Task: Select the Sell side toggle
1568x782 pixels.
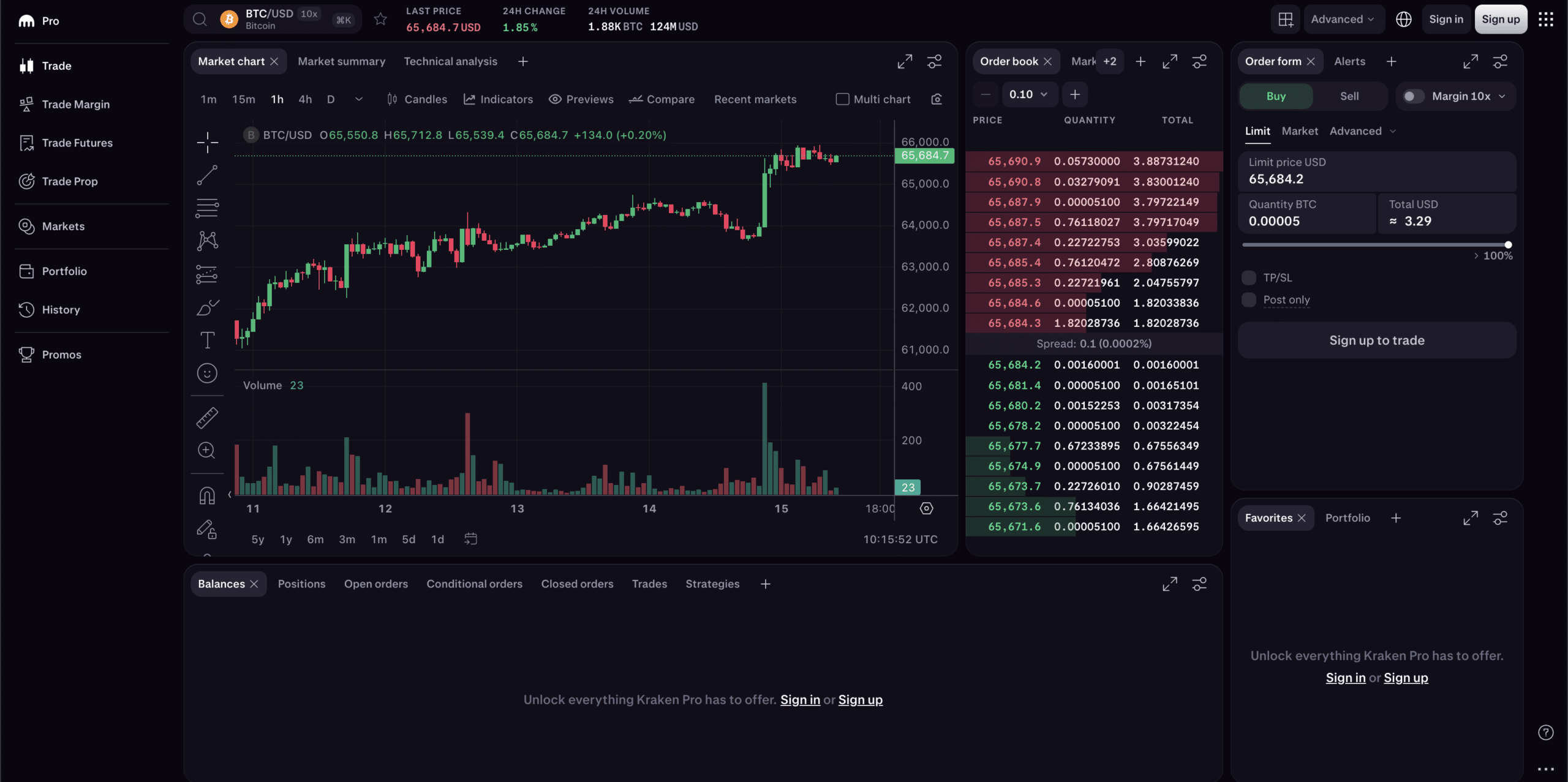Action: click(x=1349, y=96)
